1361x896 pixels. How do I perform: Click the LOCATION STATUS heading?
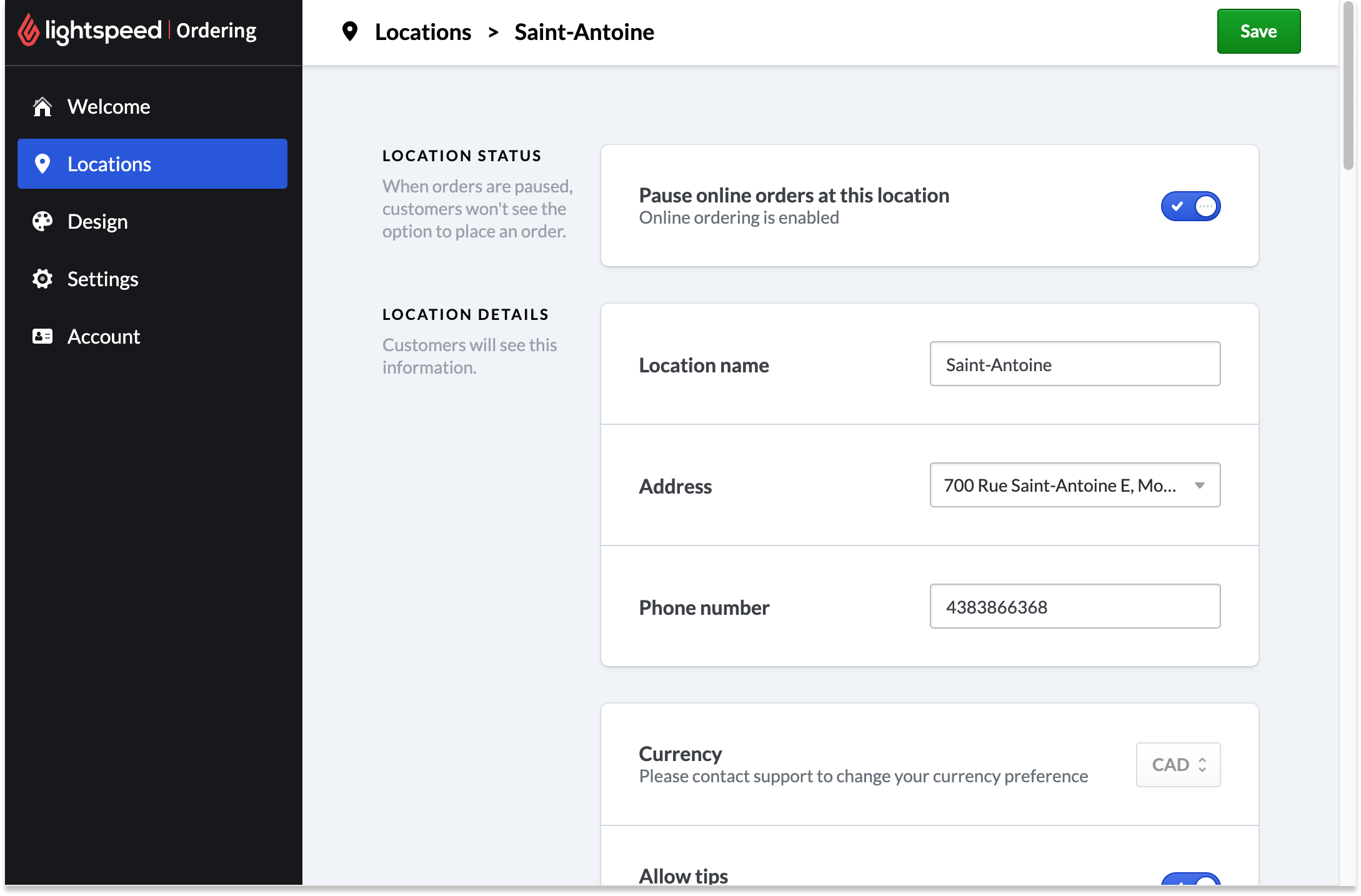pyautogui.click(x=462, y=156)
